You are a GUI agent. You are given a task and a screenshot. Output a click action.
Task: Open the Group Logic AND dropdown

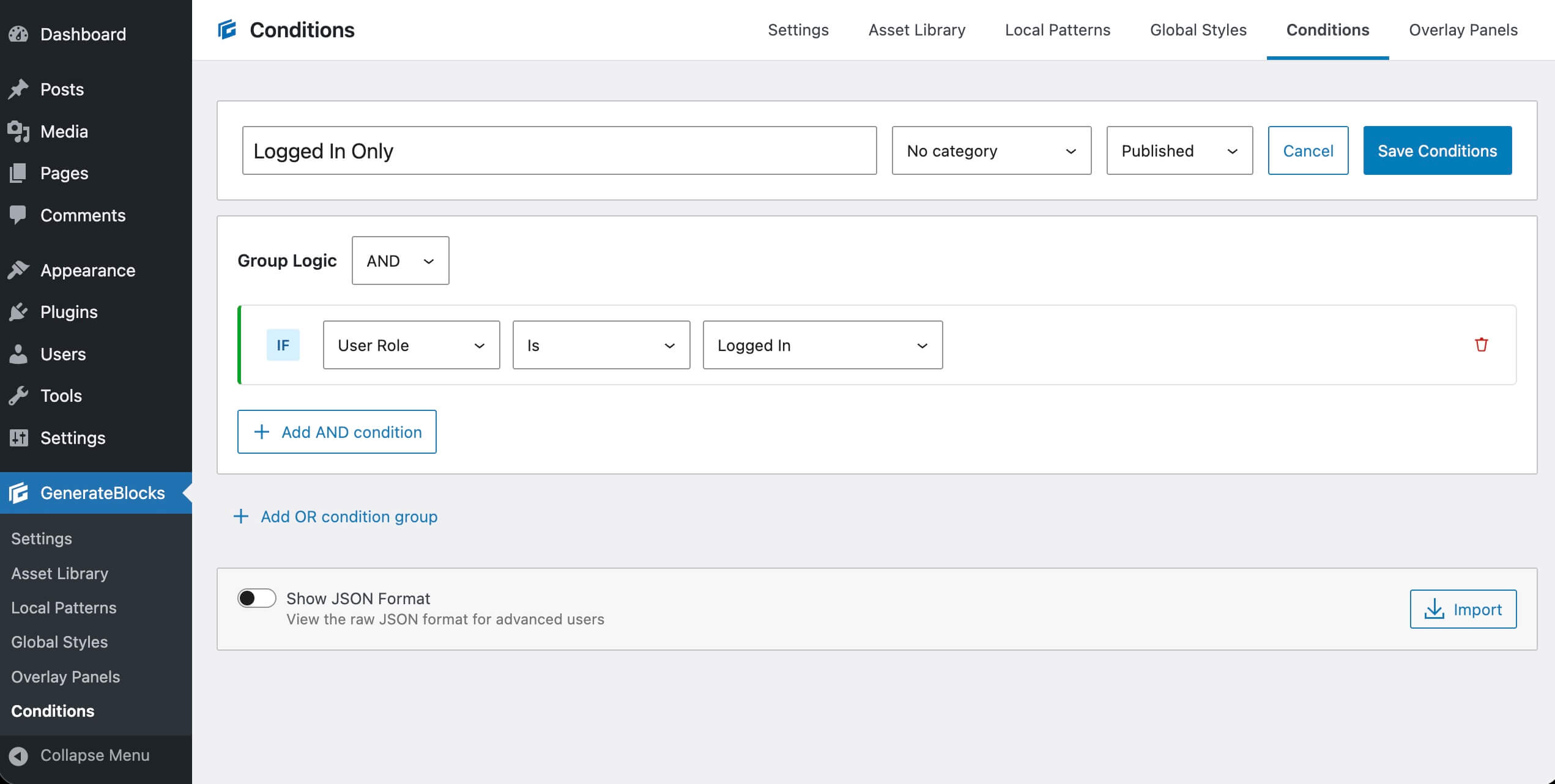(x=400, y=261)
